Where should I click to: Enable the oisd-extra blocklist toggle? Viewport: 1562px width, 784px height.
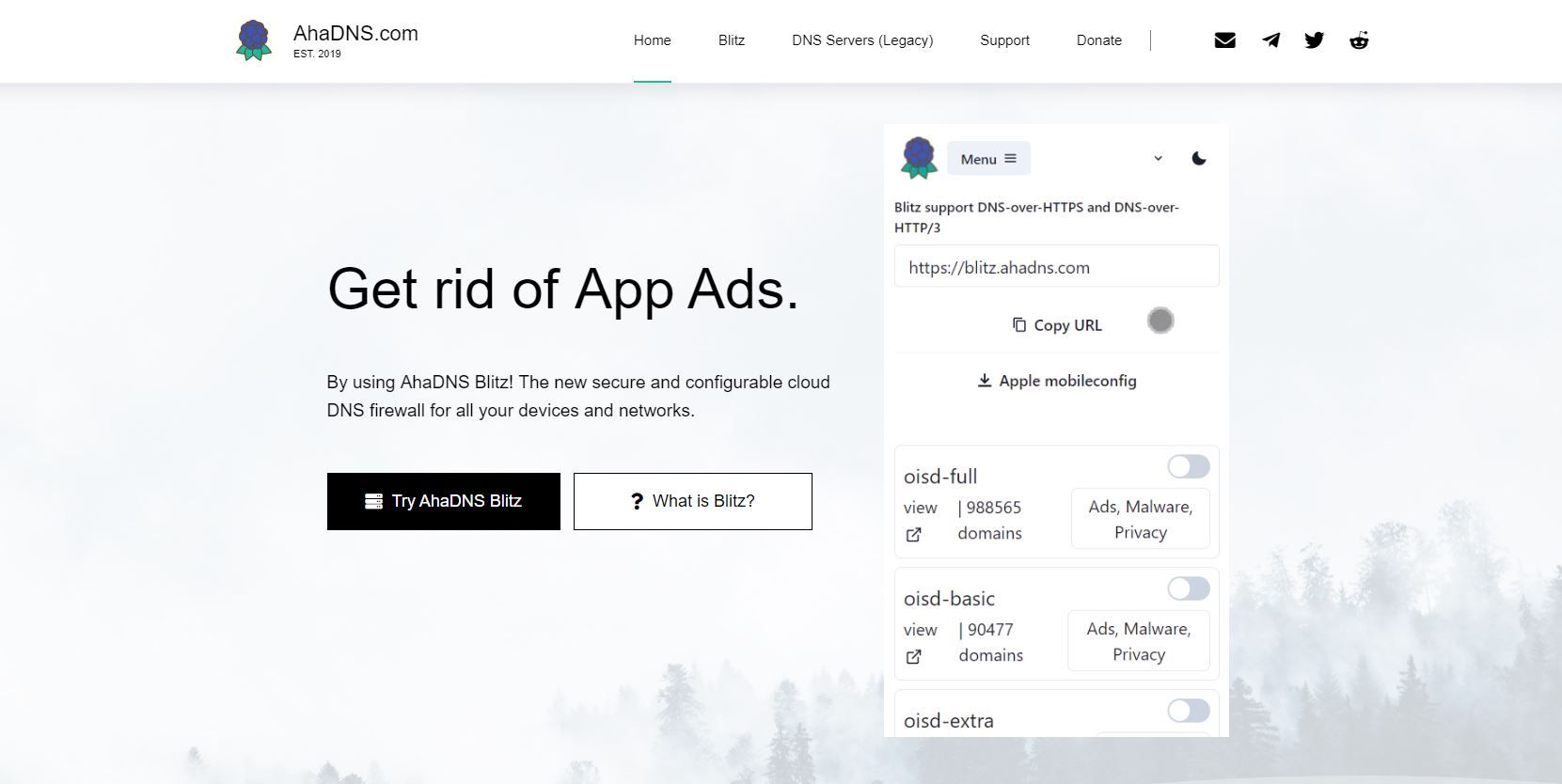tap(1189, 711)
